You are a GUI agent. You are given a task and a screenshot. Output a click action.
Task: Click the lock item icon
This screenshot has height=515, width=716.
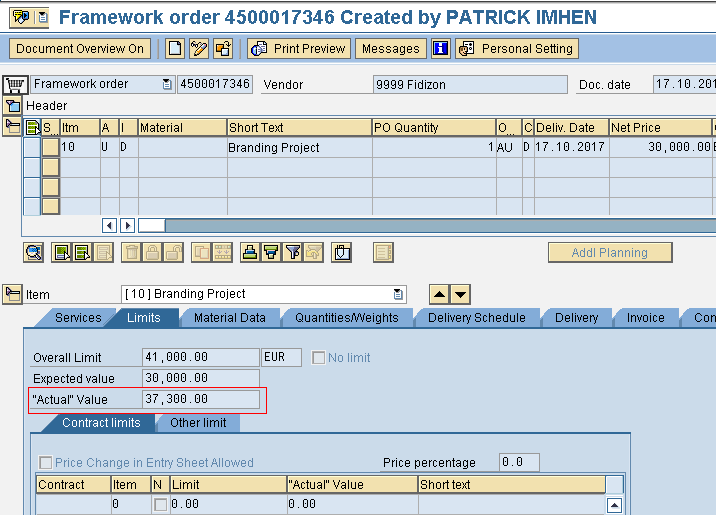coord(153,252)
